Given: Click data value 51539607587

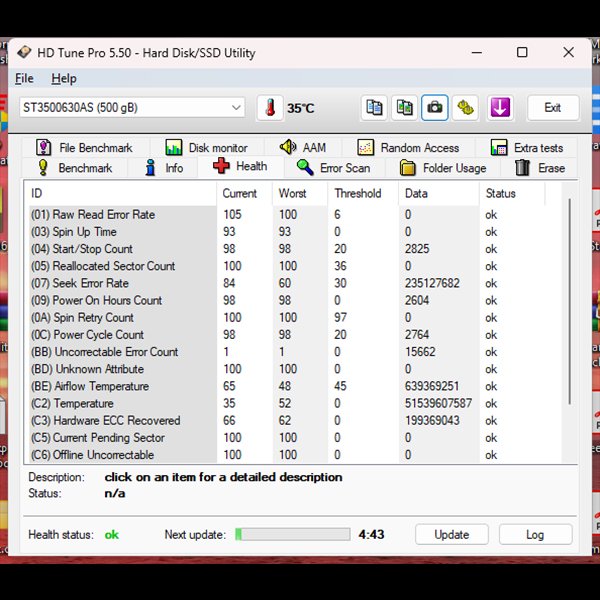Looking at the screenshot, I should (438, 403).
